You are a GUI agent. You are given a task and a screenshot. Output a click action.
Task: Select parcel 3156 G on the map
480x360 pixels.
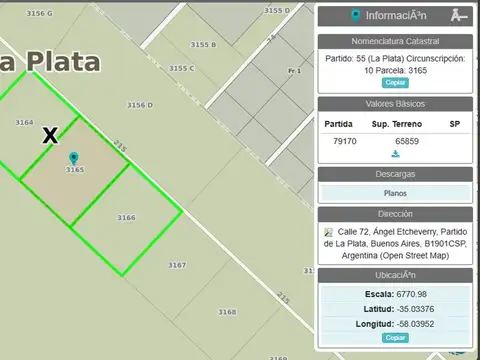click(x=39, y=13)
